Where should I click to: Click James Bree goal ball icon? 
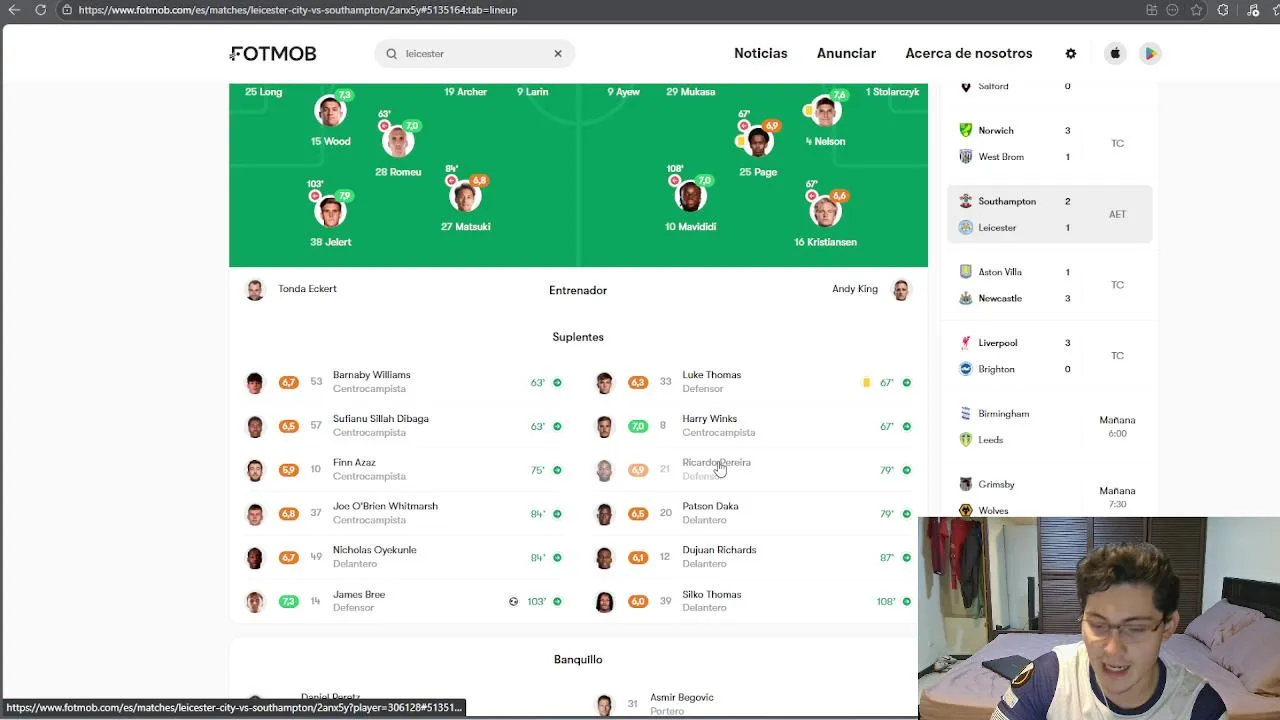[513, 601]
